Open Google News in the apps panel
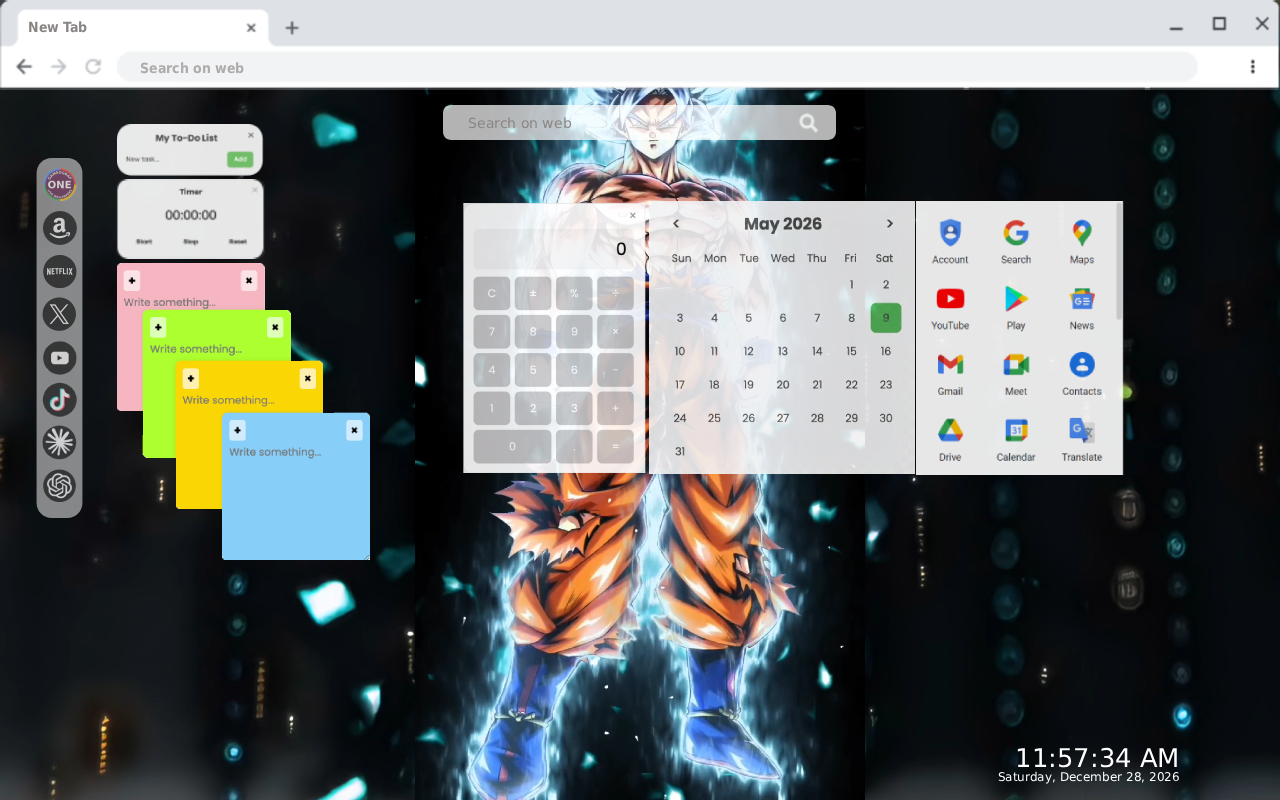1280x800 pixels. 1082,307
